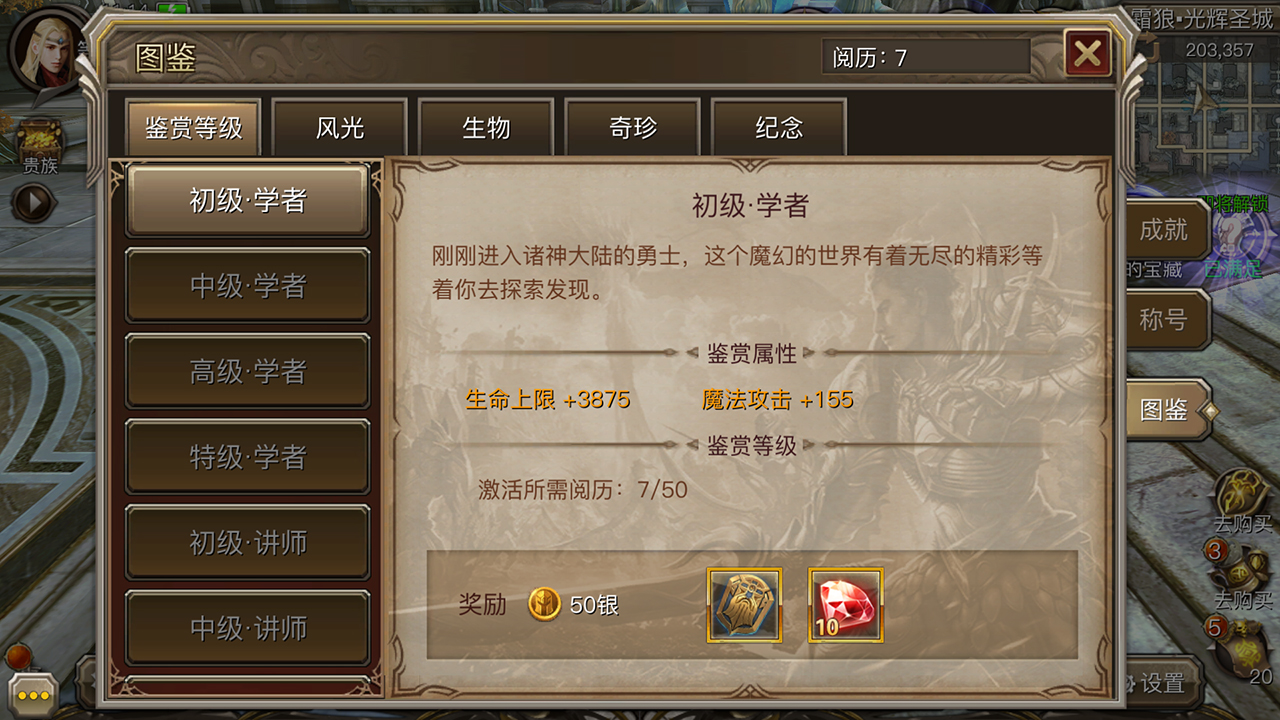
Task: Switch to the 风光 tab
Action: 340,128
